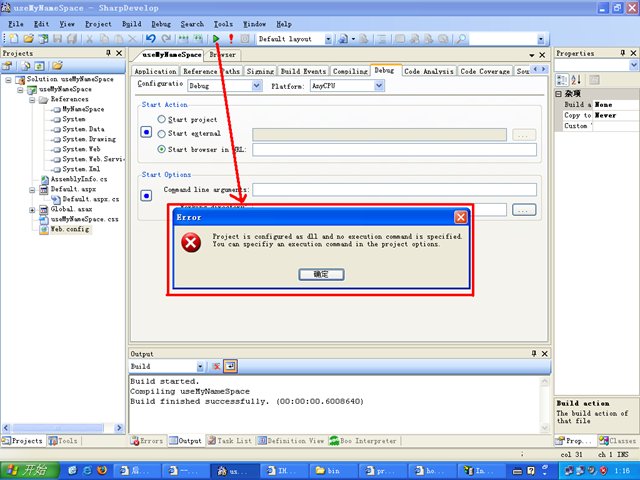Confirm the Error dialog with 确定

[320, 273]
